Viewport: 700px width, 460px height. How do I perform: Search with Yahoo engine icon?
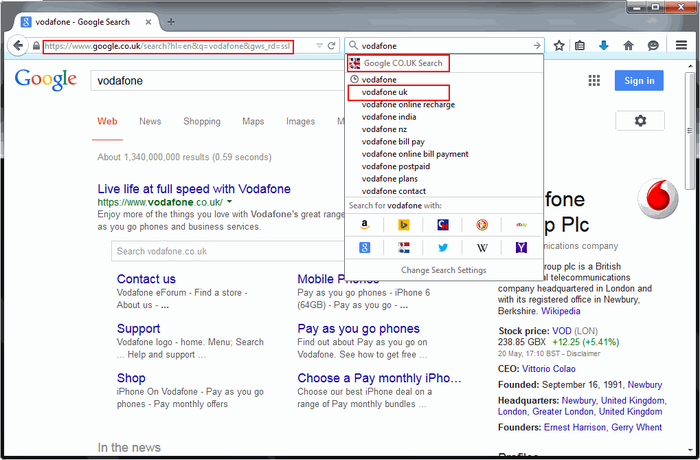click(x=521, y=247)
